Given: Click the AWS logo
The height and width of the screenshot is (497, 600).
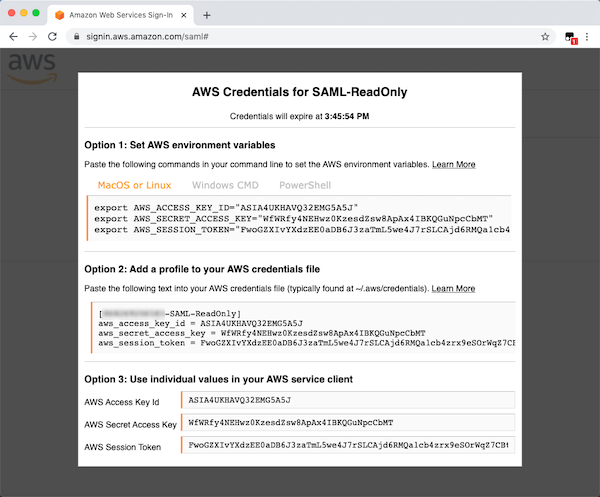Looking at the screenshot, I should (x=32, y=68).
